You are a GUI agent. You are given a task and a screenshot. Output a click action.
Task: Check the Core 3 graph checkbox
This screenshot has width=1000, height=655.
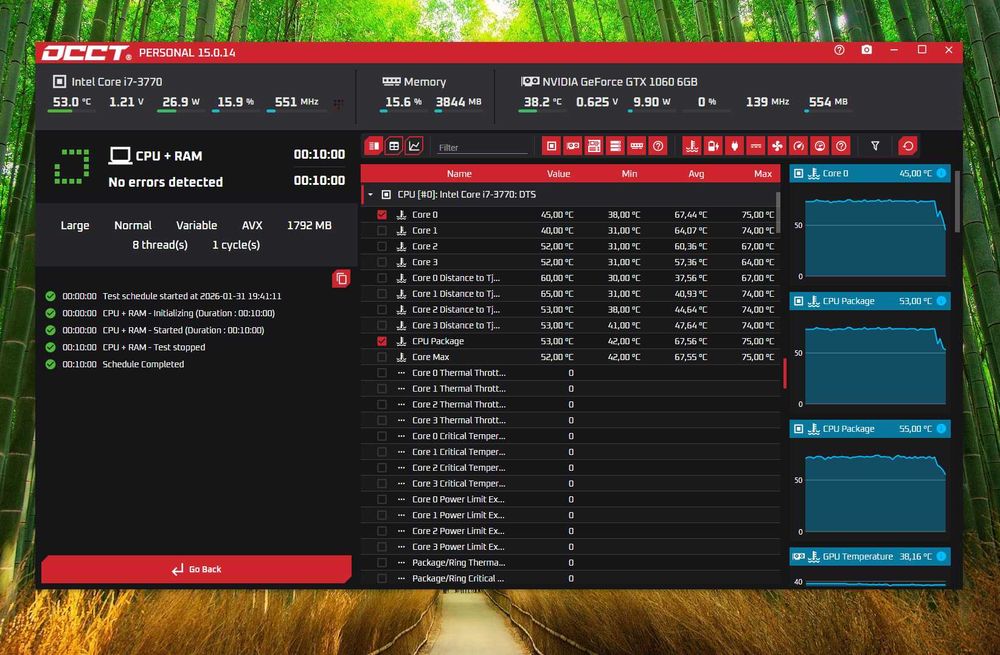tap(381, 262)
